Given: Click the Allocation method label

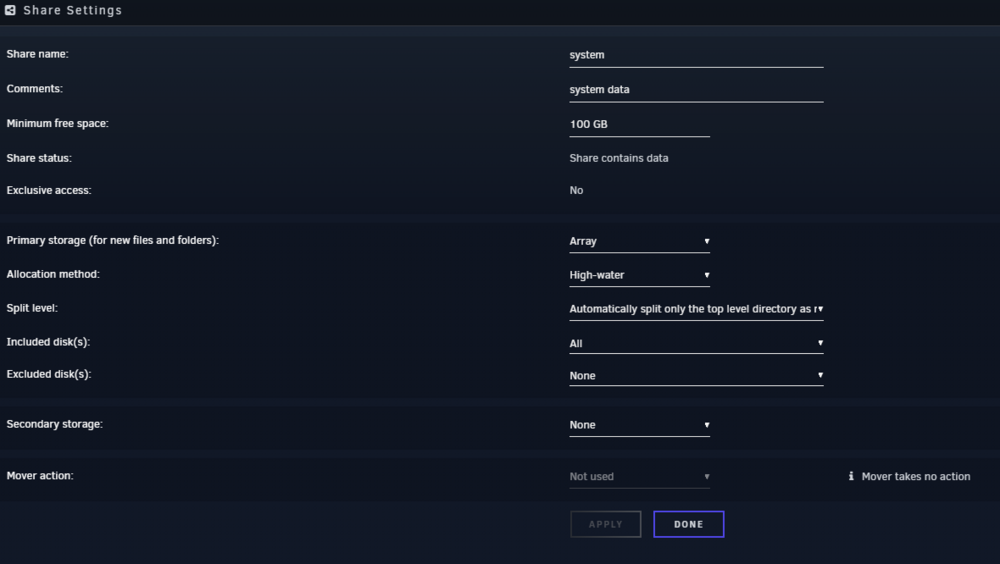Looking at the screenshot, I should pos(53,274).
